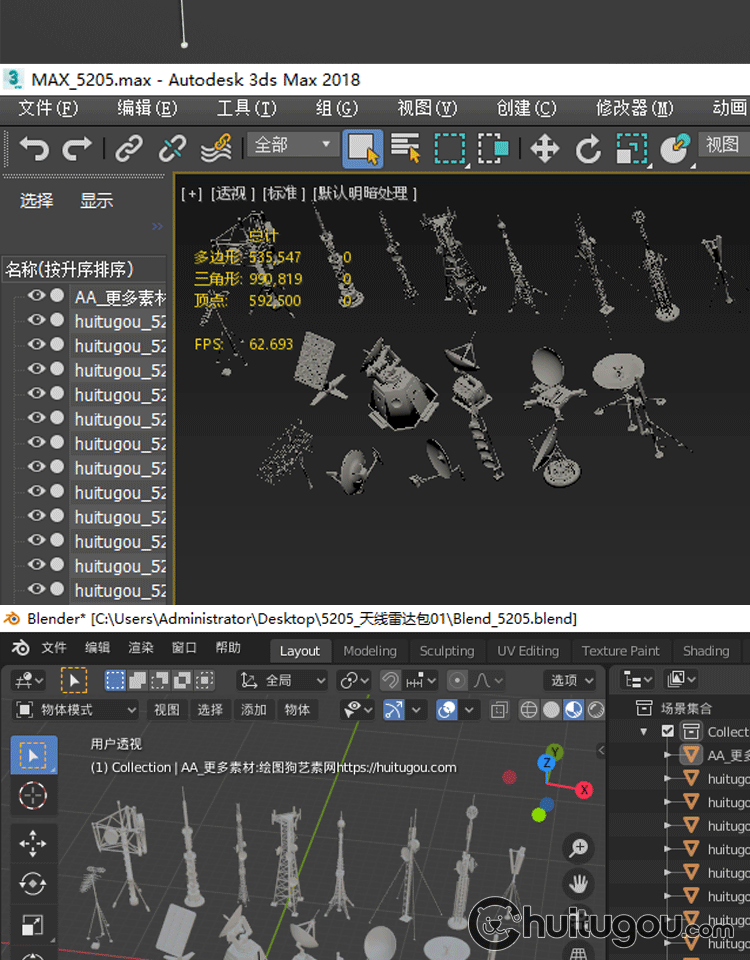Open the 全部 selection filter dropdown
The image size is (750, 960).
point(293,146)
